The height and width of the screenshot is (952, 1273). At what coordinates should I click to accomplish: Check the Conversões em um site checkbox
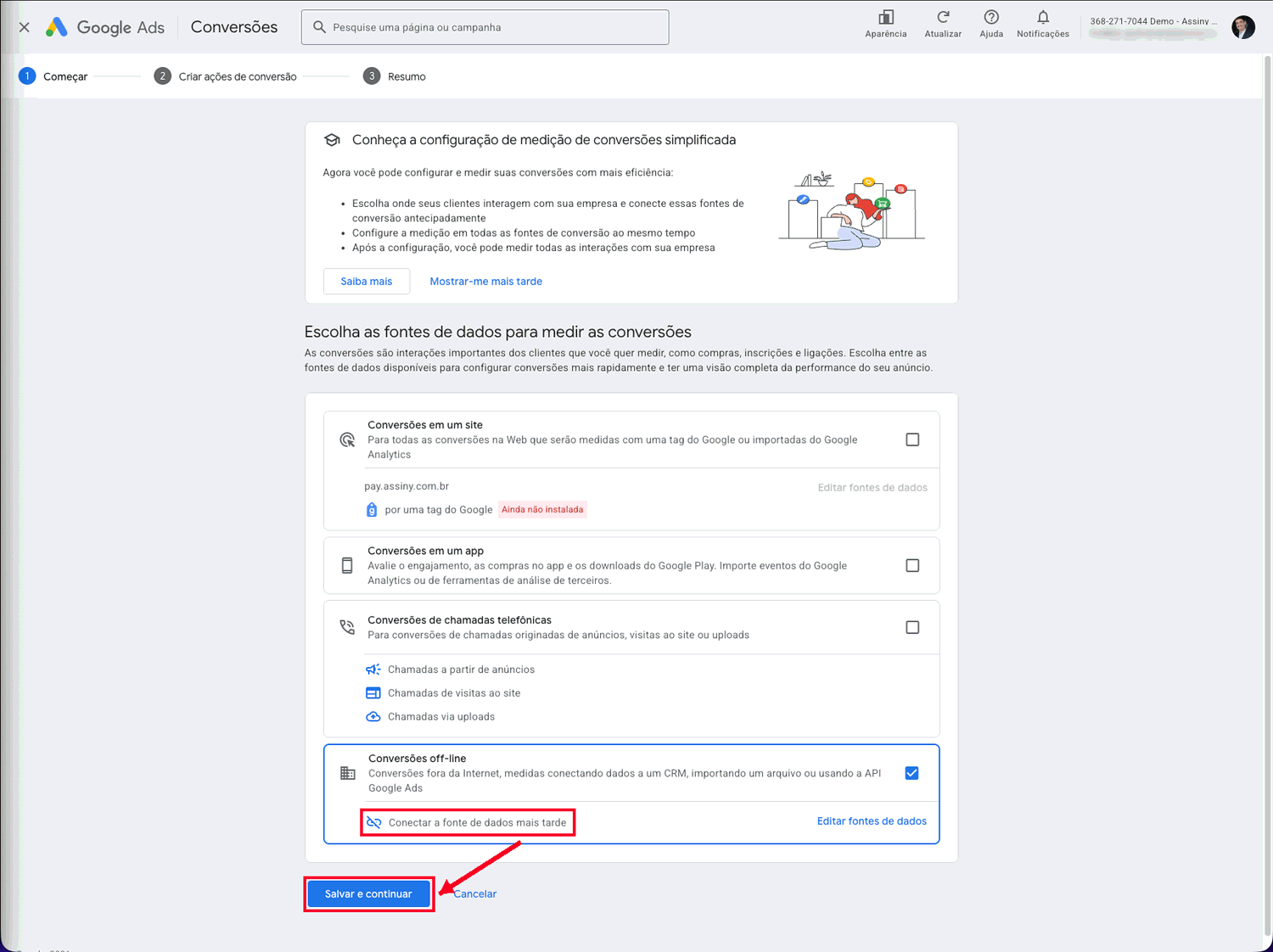pyautogui.click(x=912, y=440)
